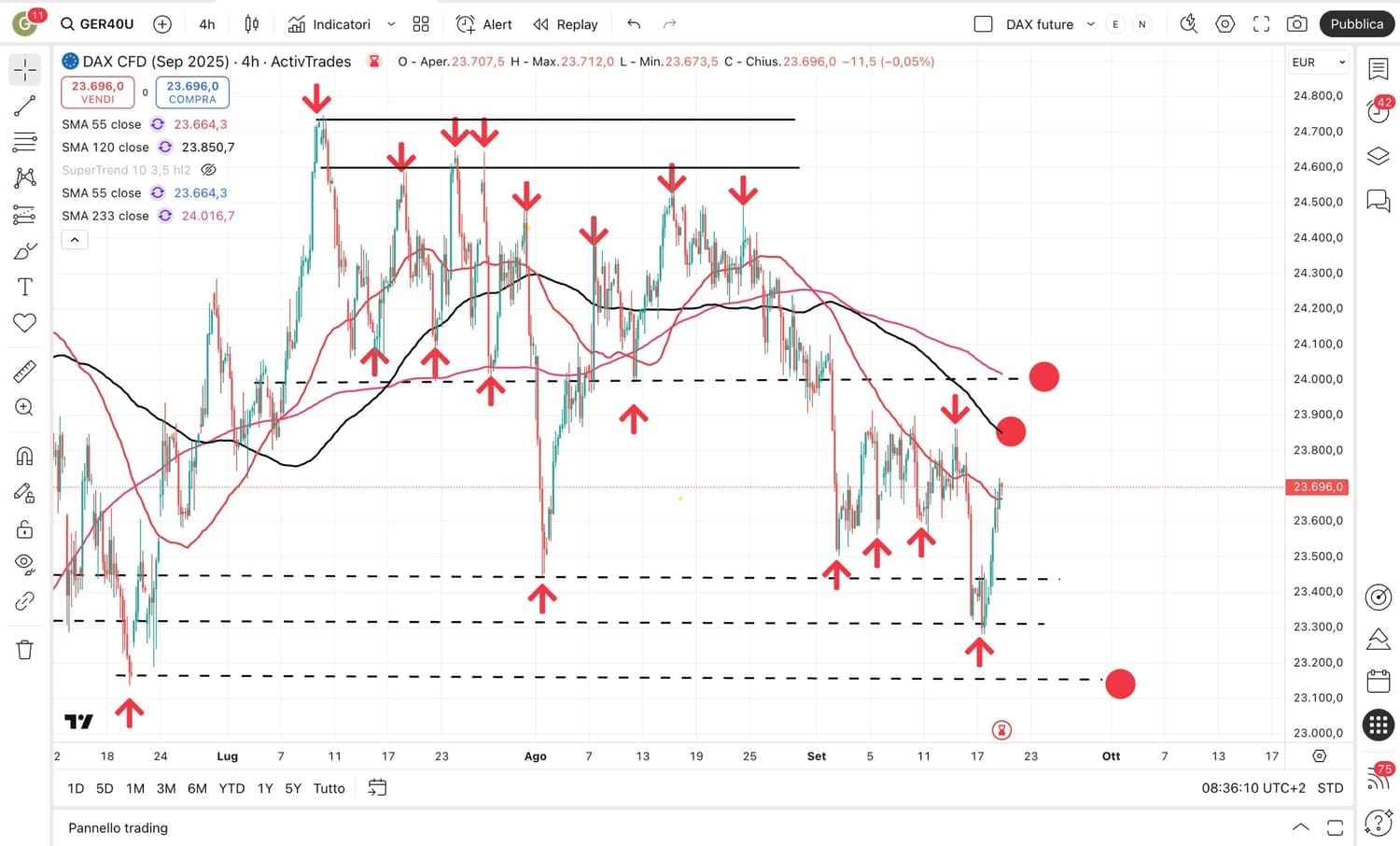Click the mountain-shaped icon in right sidebar
Image resolution: width=1400 pixels, height=846 pixels.
click(1379, 640)
